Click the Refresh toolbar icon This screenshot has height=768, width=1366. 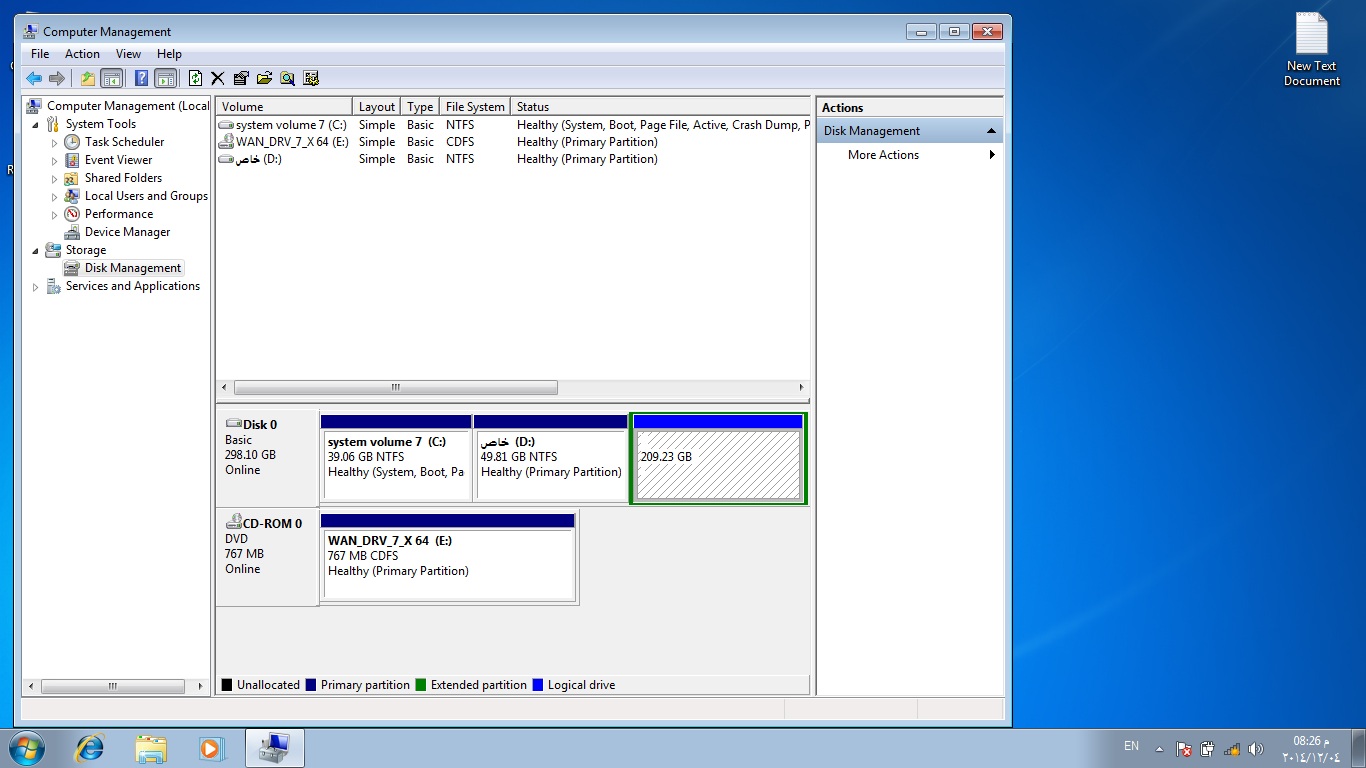(196, 78)
